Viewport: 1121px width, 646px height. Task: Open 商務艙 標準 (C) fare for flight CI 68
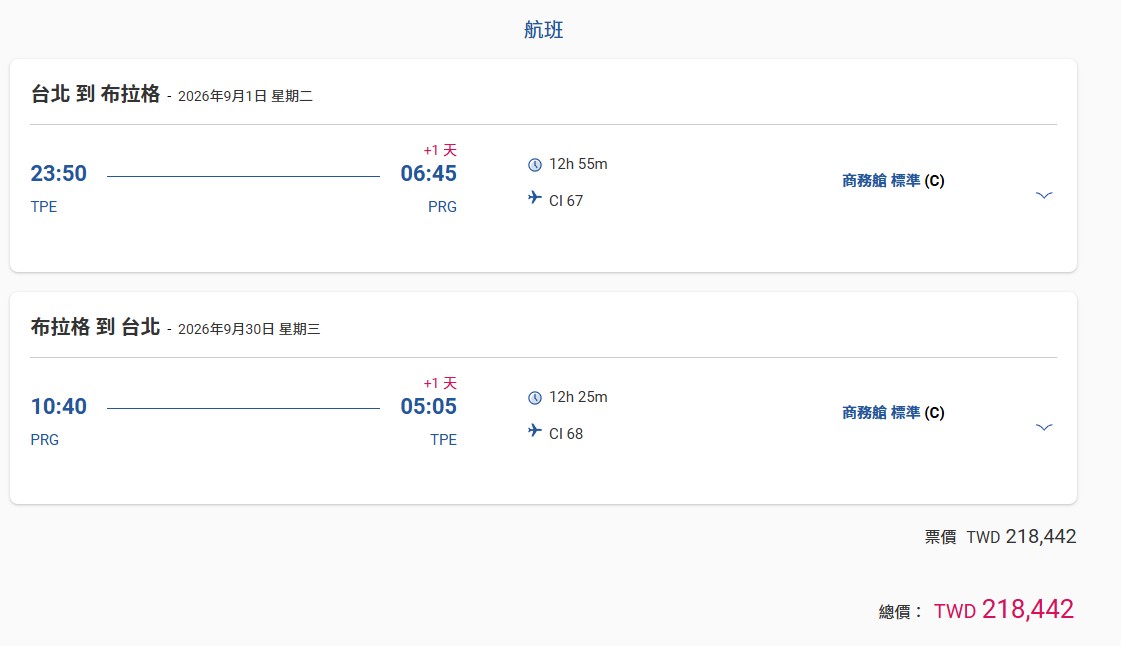pyautogui.click(x=893, y=412)
